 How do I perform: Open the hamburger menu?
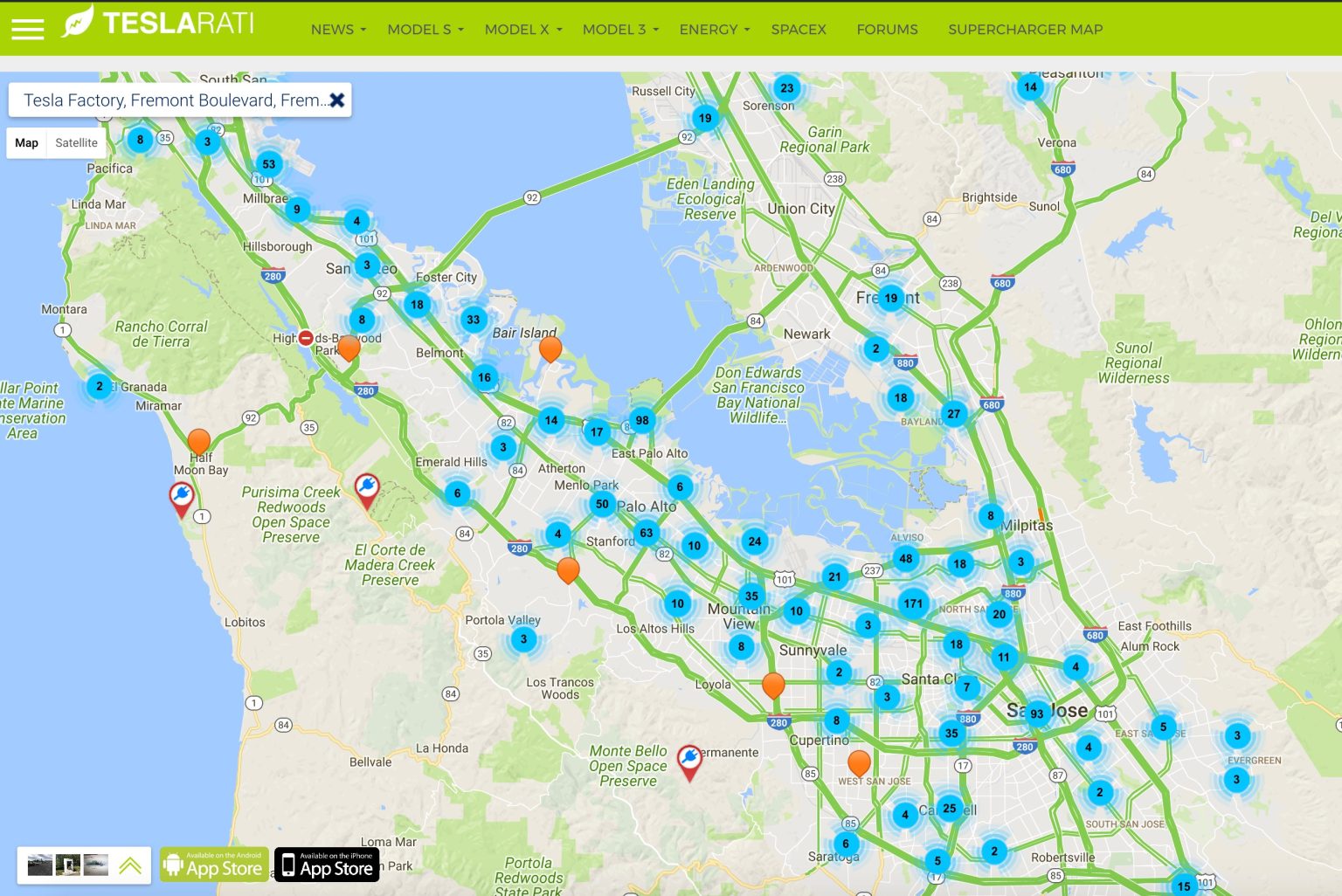click(x=27, y=29)
